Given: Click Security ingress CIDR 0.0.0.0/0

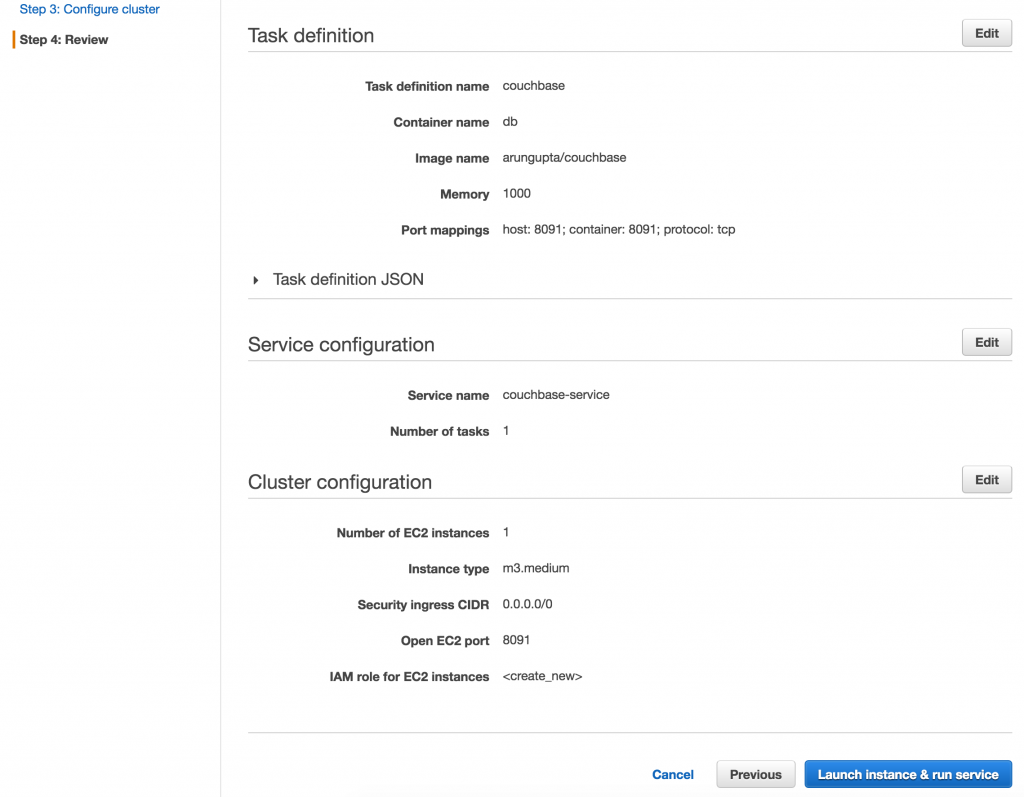Looking at the screenshot, I should point(527,604).
